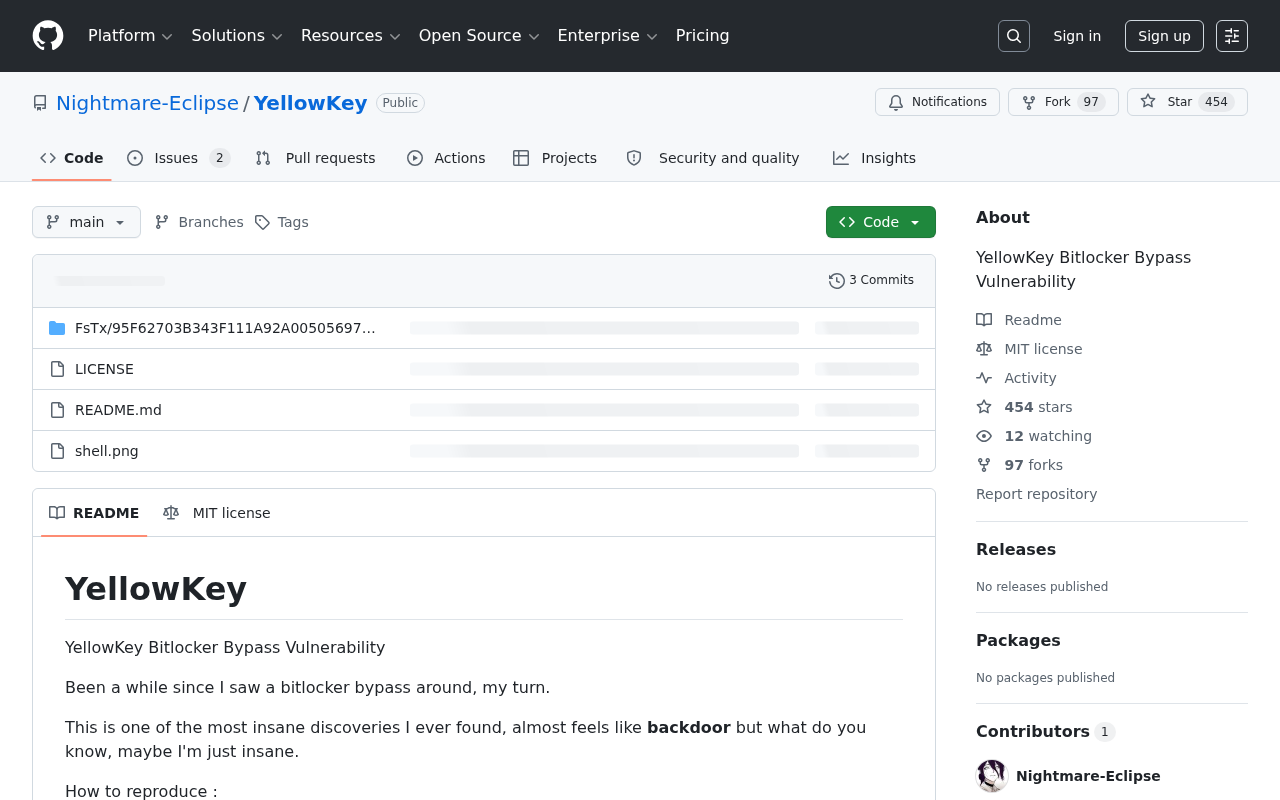Select the MIT license tab in file viewer
The image size is (1280, 800).
pos(217,513)
